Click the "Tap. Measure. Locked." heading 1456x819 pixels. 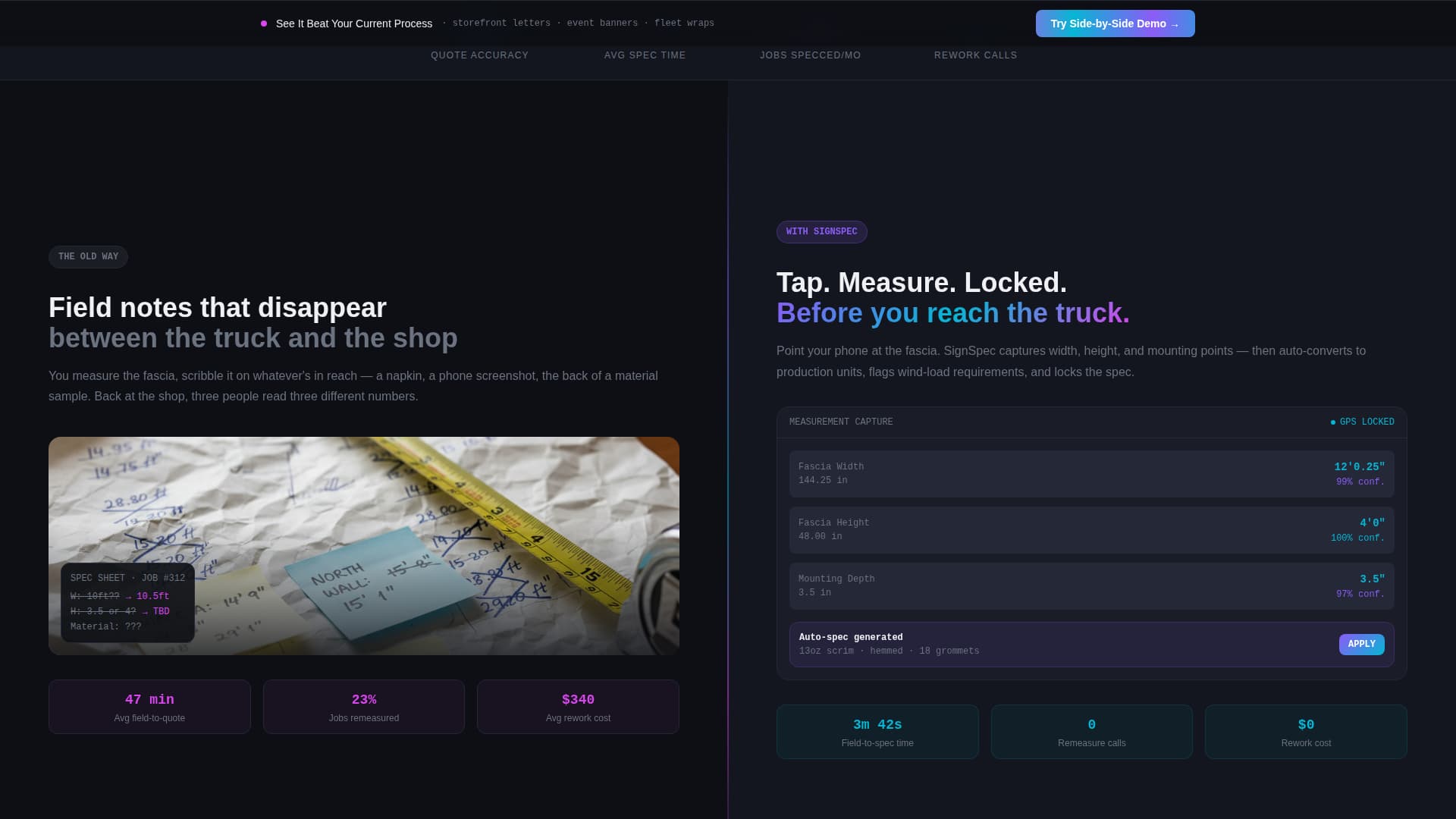point(921,283)
